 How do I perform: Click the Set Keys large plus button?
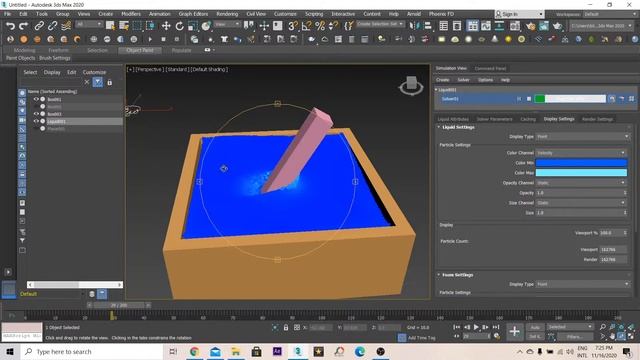pos(514,331)
